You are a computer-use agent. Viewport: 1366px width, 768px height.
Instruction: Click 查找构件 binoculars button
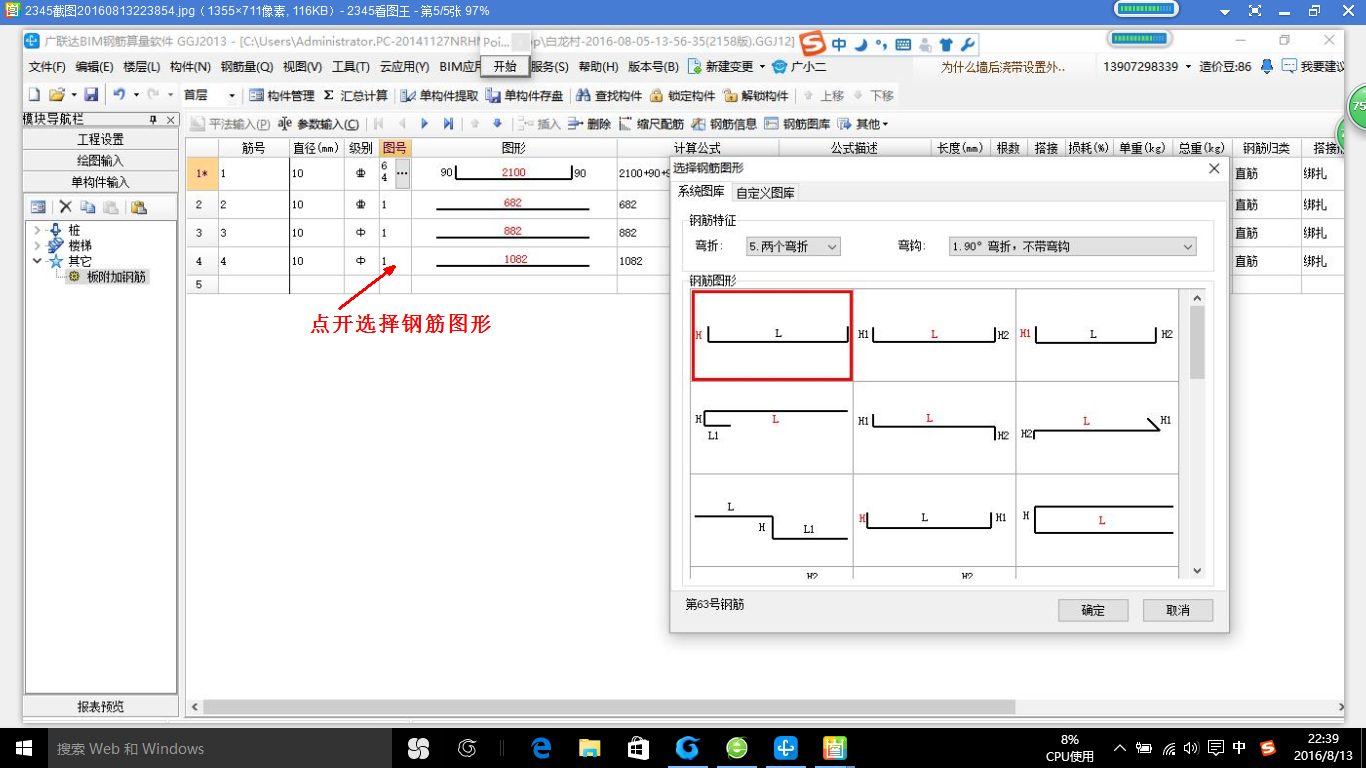click(x=609, y=96)
